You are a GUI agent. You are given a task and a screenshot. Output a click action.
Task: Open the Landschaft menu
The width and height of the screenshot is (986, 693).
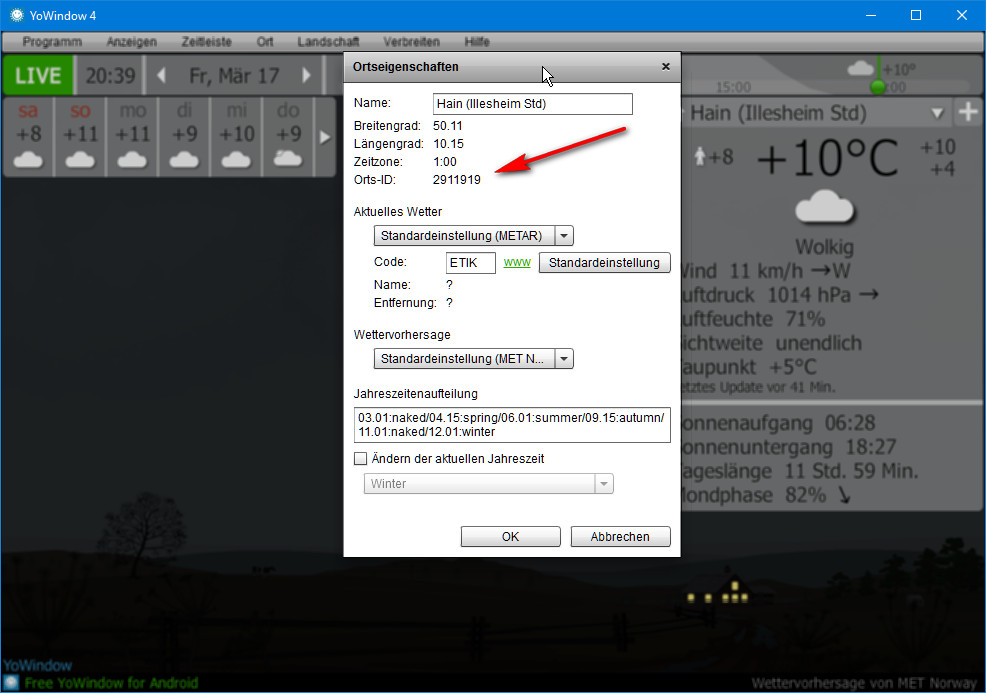click(x=328, y=42)
